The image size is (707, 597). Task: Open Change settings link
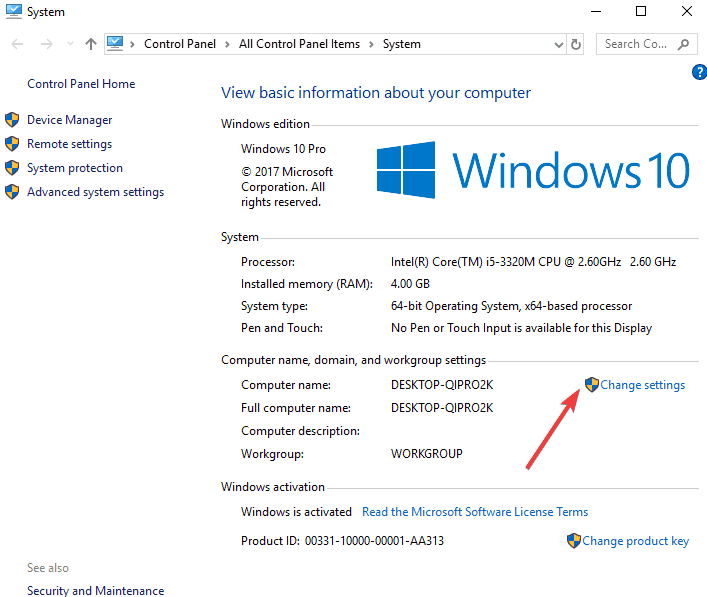(643, 385)
